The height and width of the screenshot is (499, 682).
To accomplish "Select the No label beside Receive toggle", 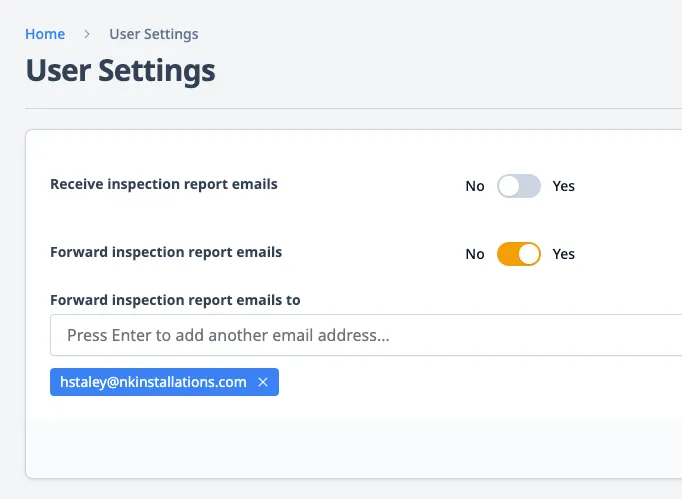I will tap(475, 186).
